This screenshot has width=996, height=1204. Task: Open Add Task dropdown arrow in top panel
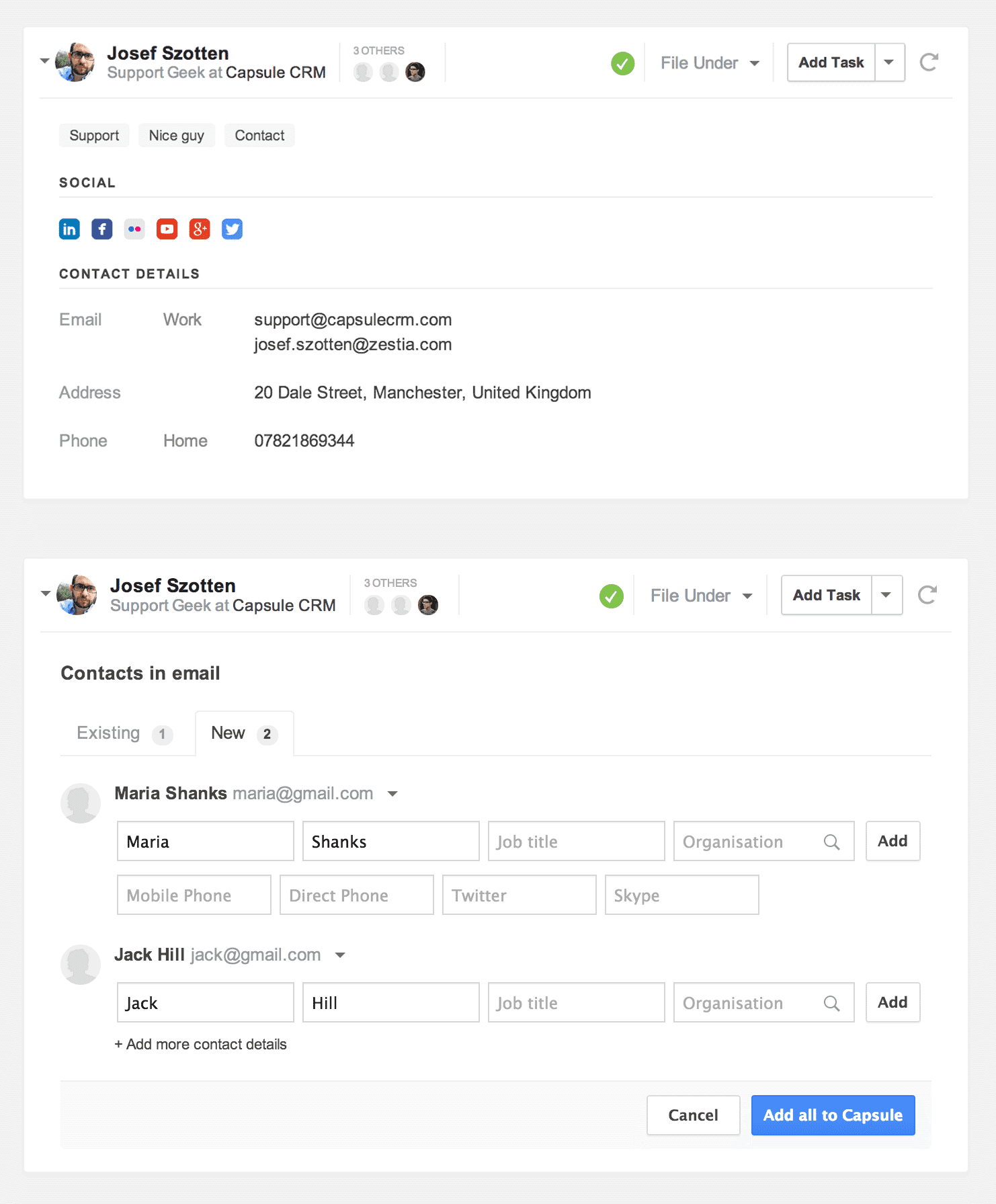889,63
